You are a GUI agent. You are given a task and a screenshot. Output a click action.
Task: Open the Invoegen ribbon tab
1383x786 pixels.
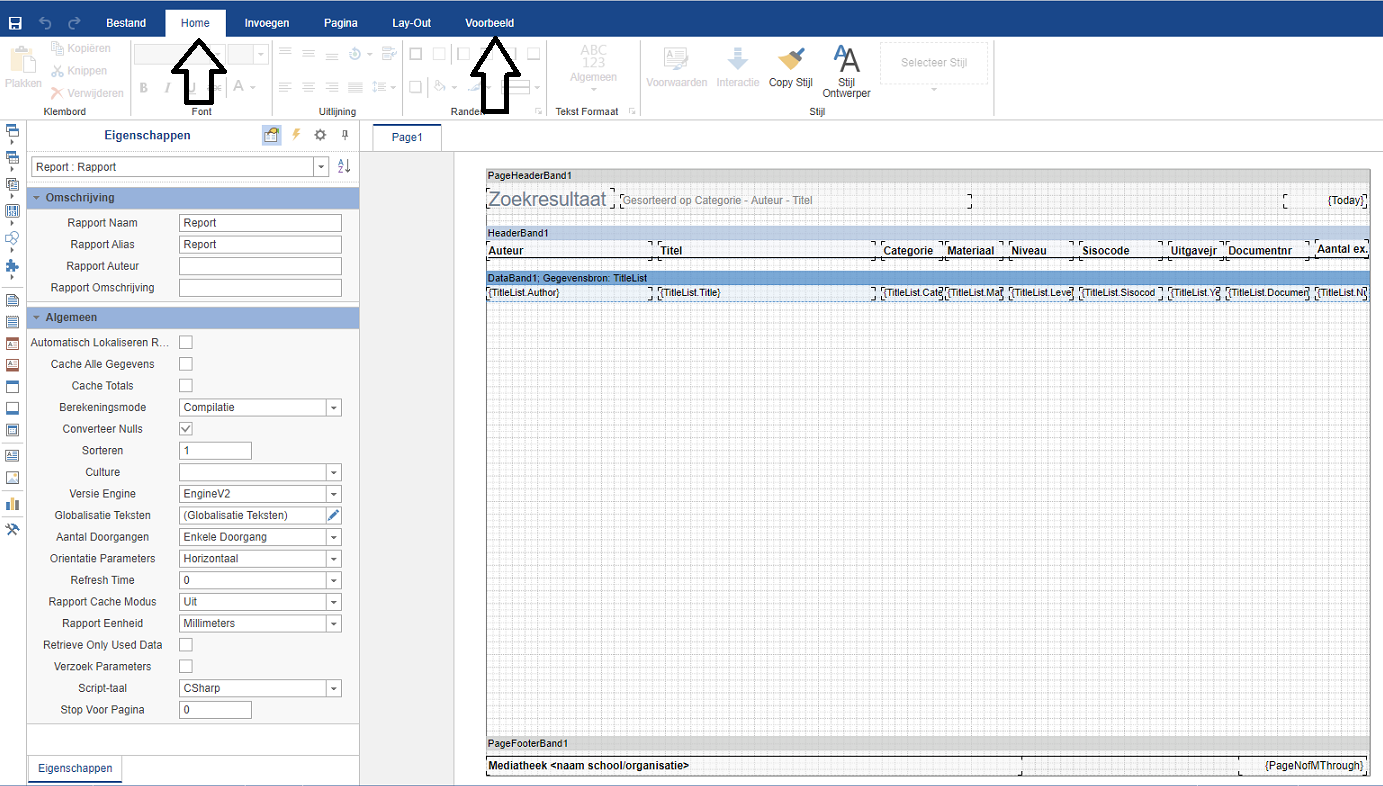click(267, 23)
